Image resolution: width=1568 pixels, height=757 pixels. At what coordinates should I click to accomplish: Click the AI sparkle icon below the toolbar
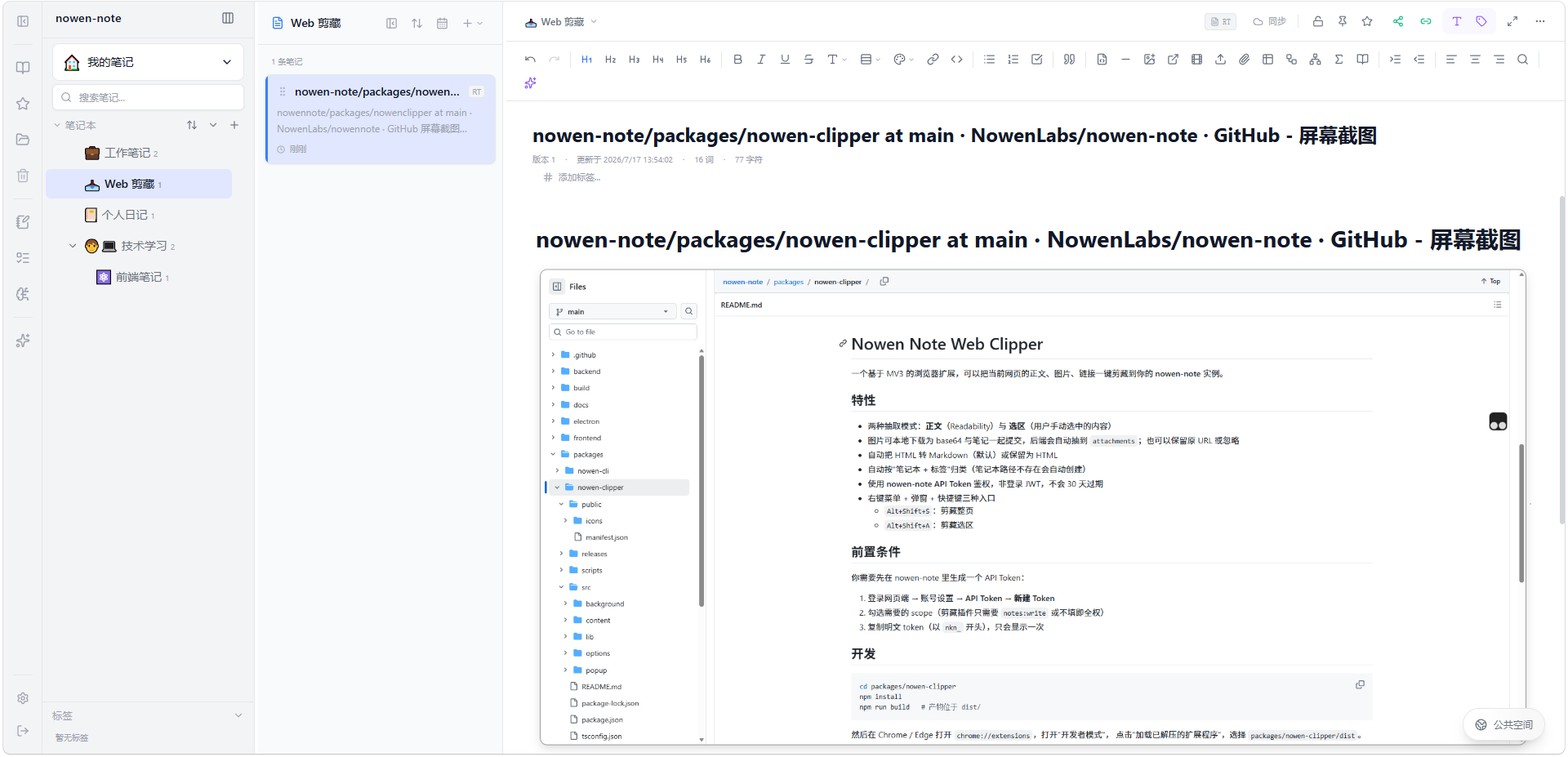(x=530, y=83)
